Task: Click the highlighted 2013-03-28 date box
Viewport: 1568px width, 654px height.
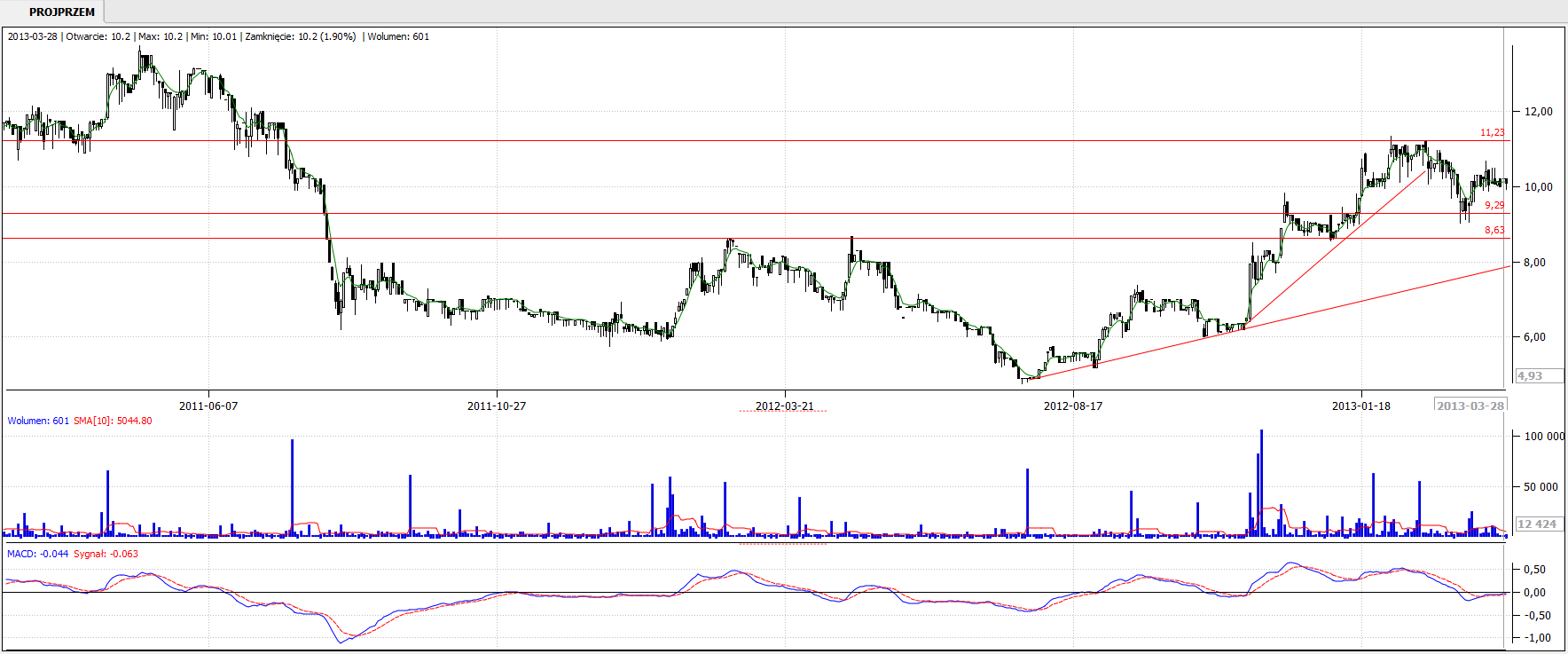Action: pos(1470,405)
